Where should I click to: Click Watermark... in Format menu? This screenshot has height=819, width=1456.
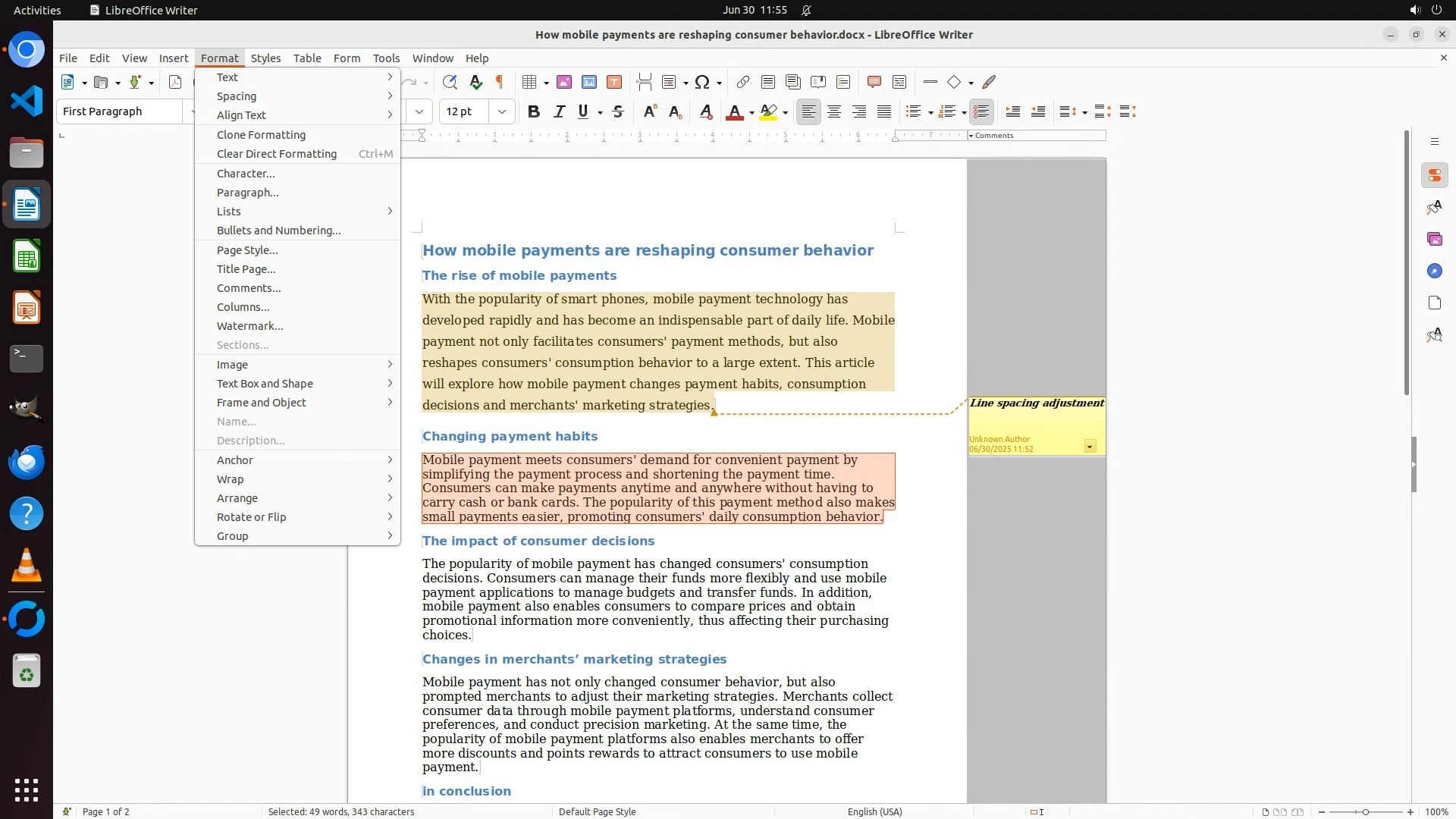pyautogui.click(x=250, y=326)
